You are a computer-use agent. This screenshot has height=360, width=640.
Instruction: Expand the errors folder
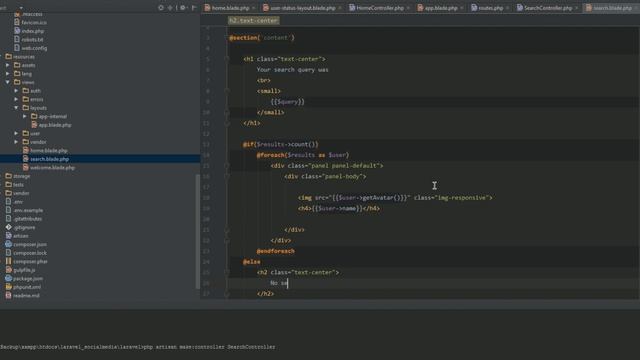(16, 100)
